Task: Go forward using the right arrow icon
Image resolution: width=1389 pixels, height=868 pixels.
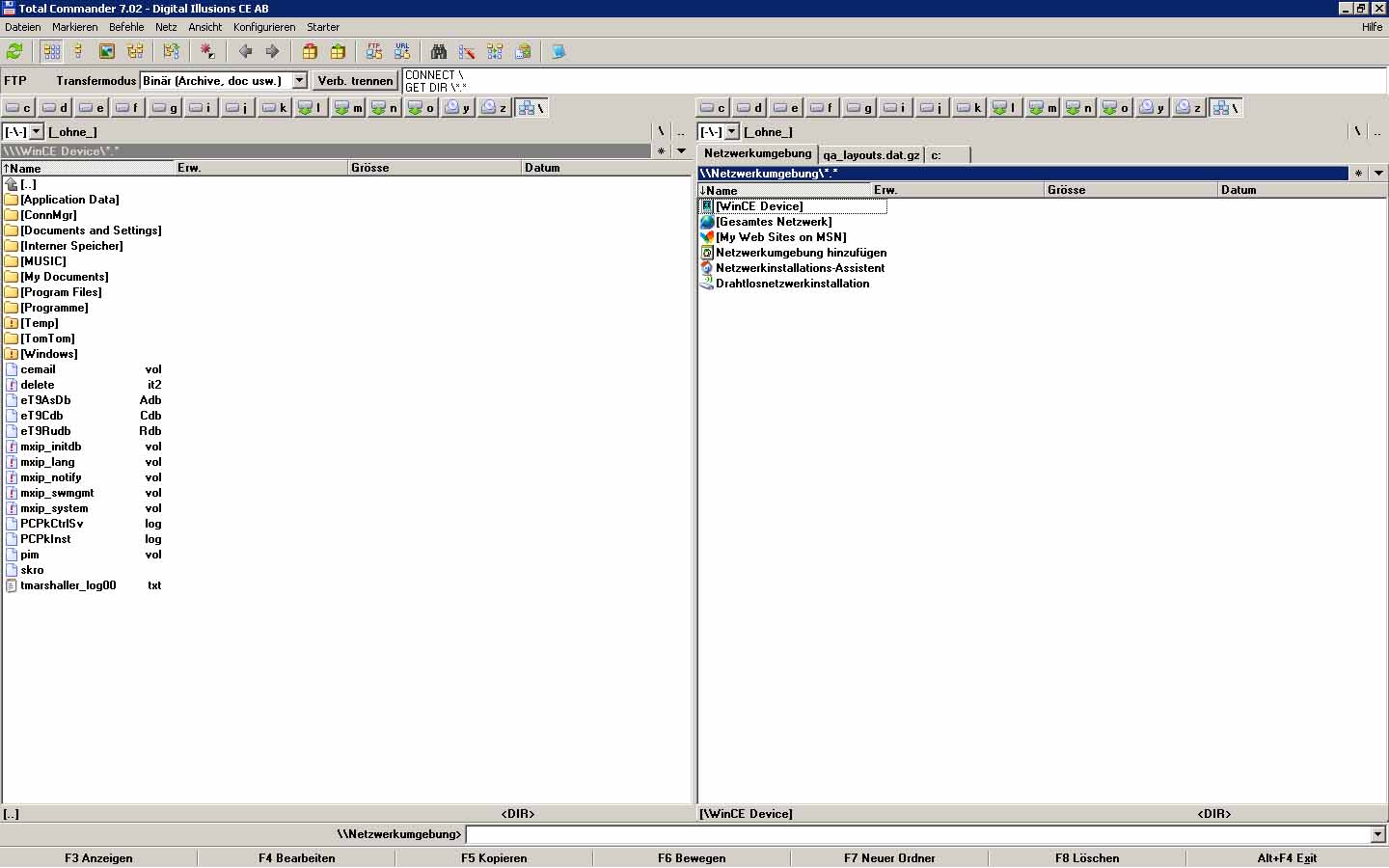Action: click(x=272, y=51)
